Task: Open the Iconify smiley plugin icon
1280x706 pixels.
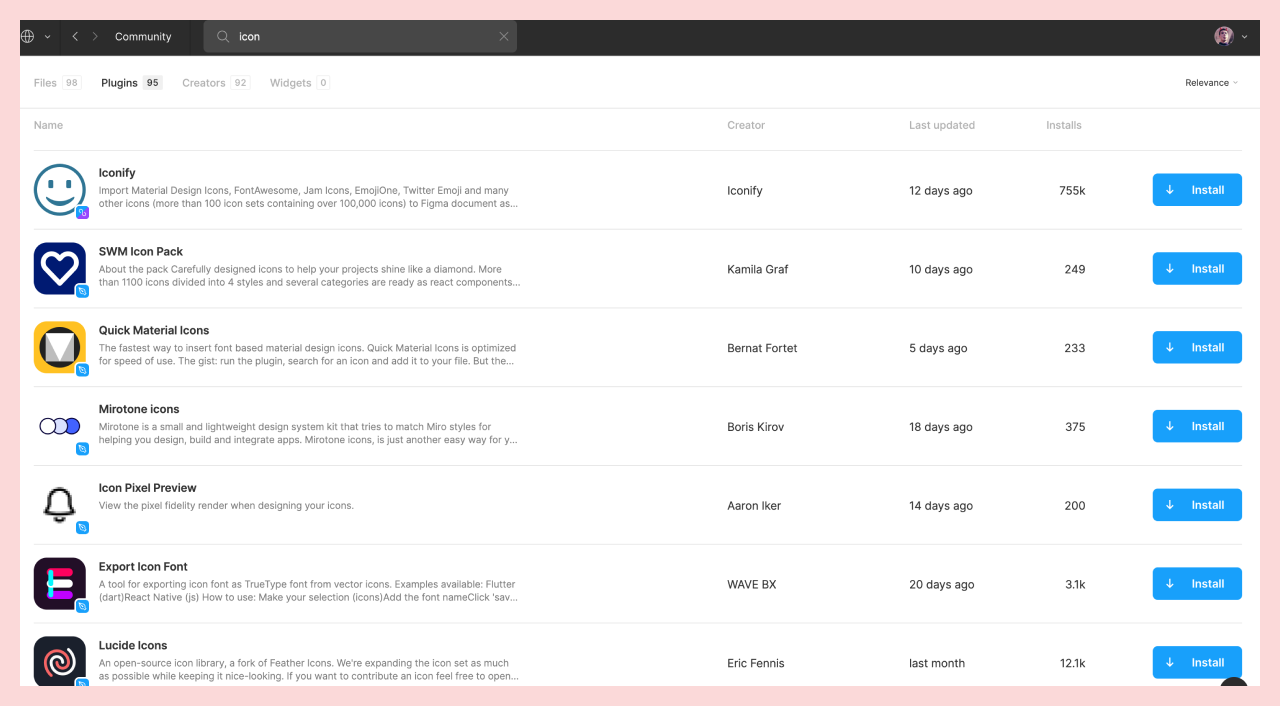Action: 60,190
